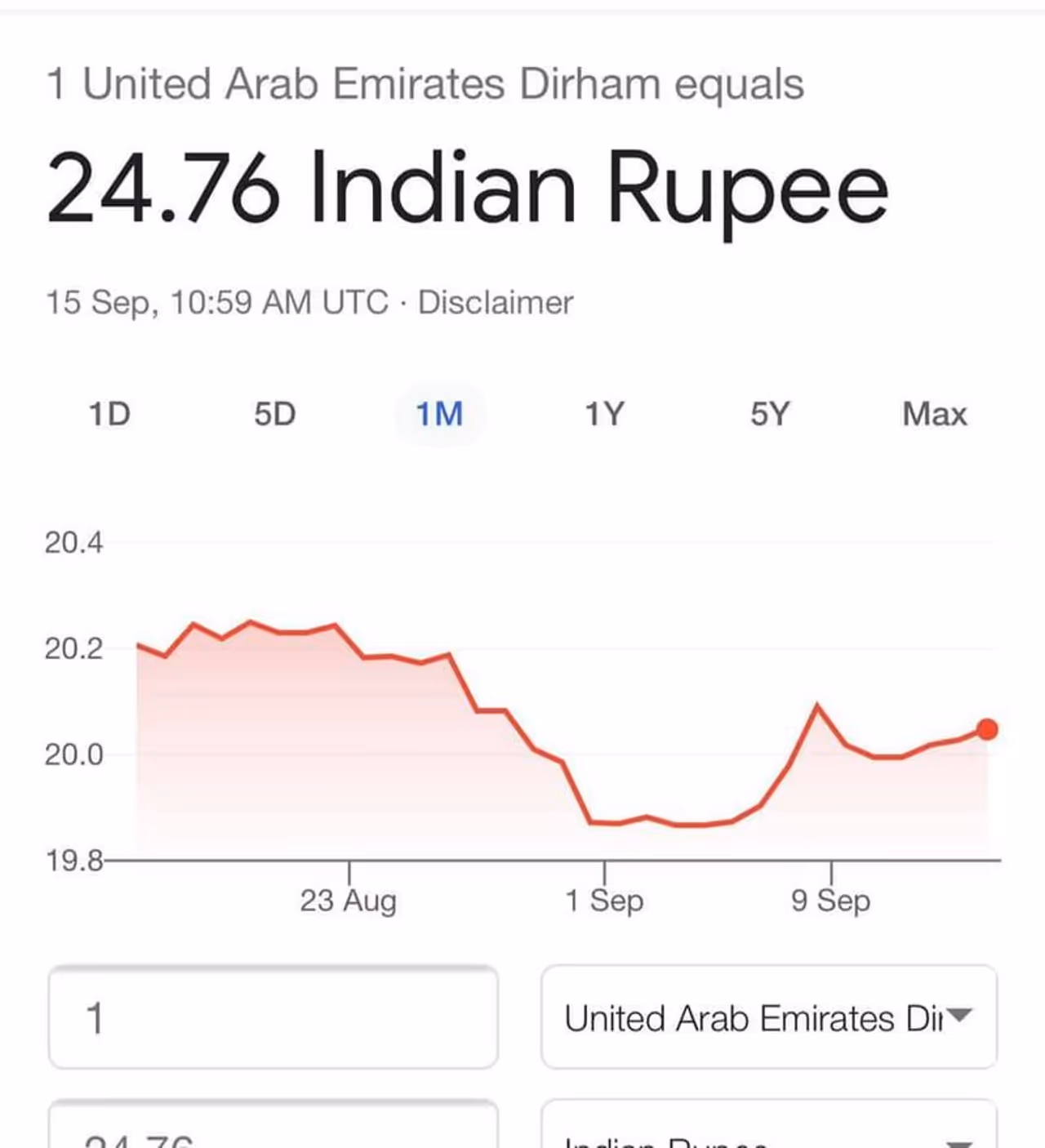Open the Disclaimer link
Screen dimensions: 1045x1148
point(496,303)
